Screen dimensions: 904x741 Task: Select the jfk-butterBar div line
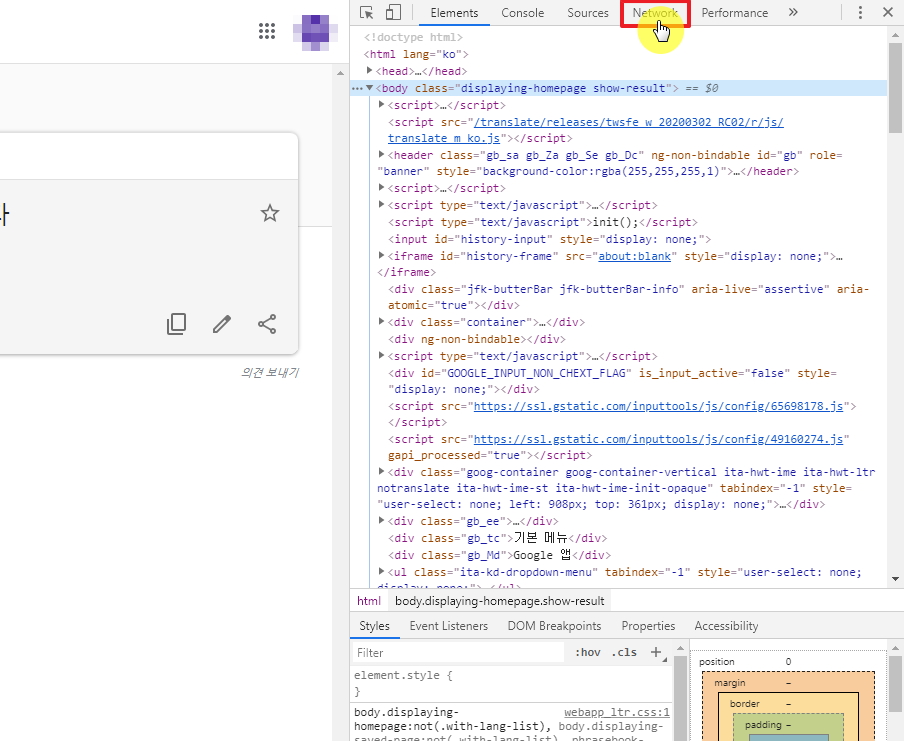[x=628, y=297]
